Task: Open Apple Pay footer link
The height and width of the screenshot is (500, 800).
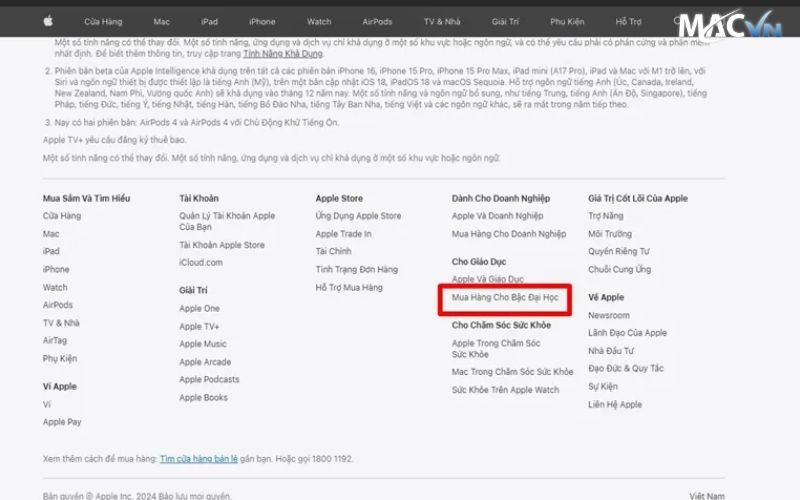Action: coord(62,422)
